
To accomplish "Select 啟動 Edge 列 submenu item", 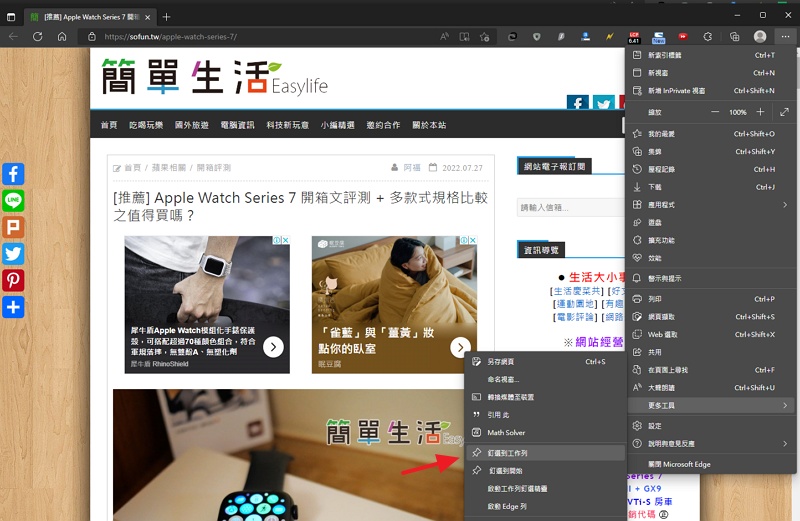I will pyautogui.click(x=545, y=507).
